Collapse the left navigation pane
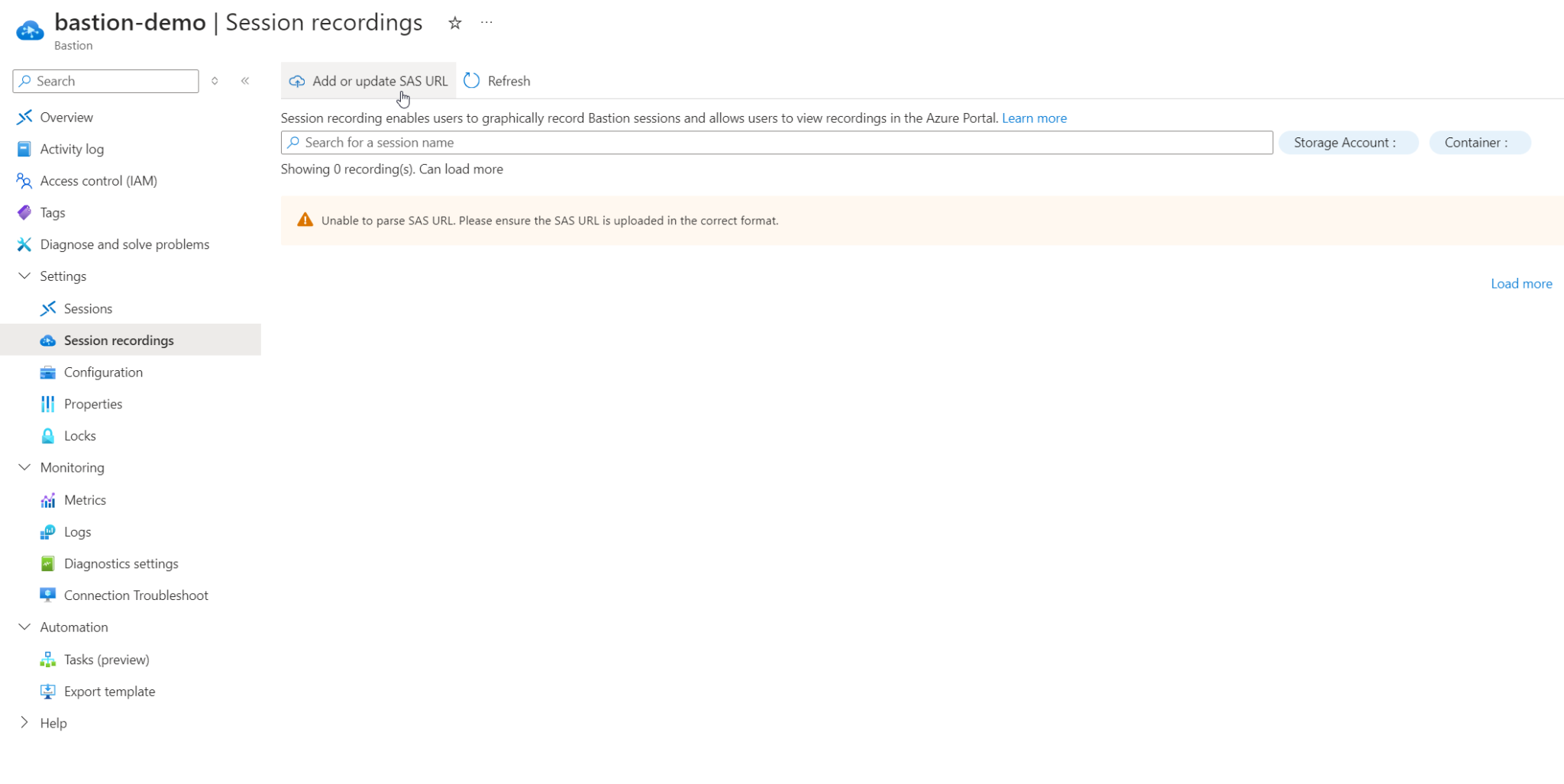 click(x=245, y=80)
